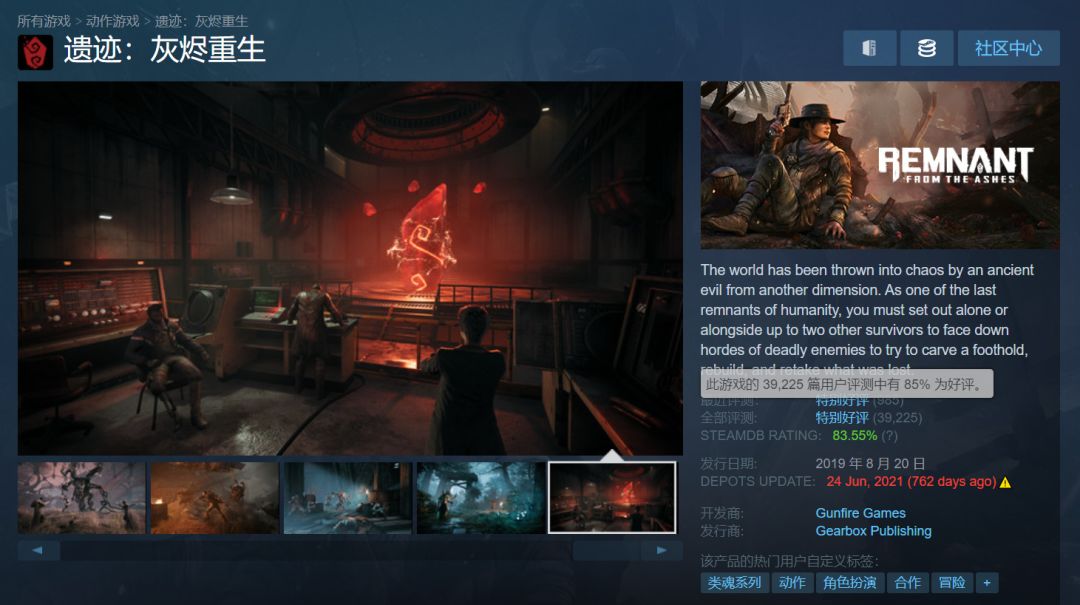Select the 合作 tag
The width and height of the screenshot is (1080, 605).
tap(908, 583)
